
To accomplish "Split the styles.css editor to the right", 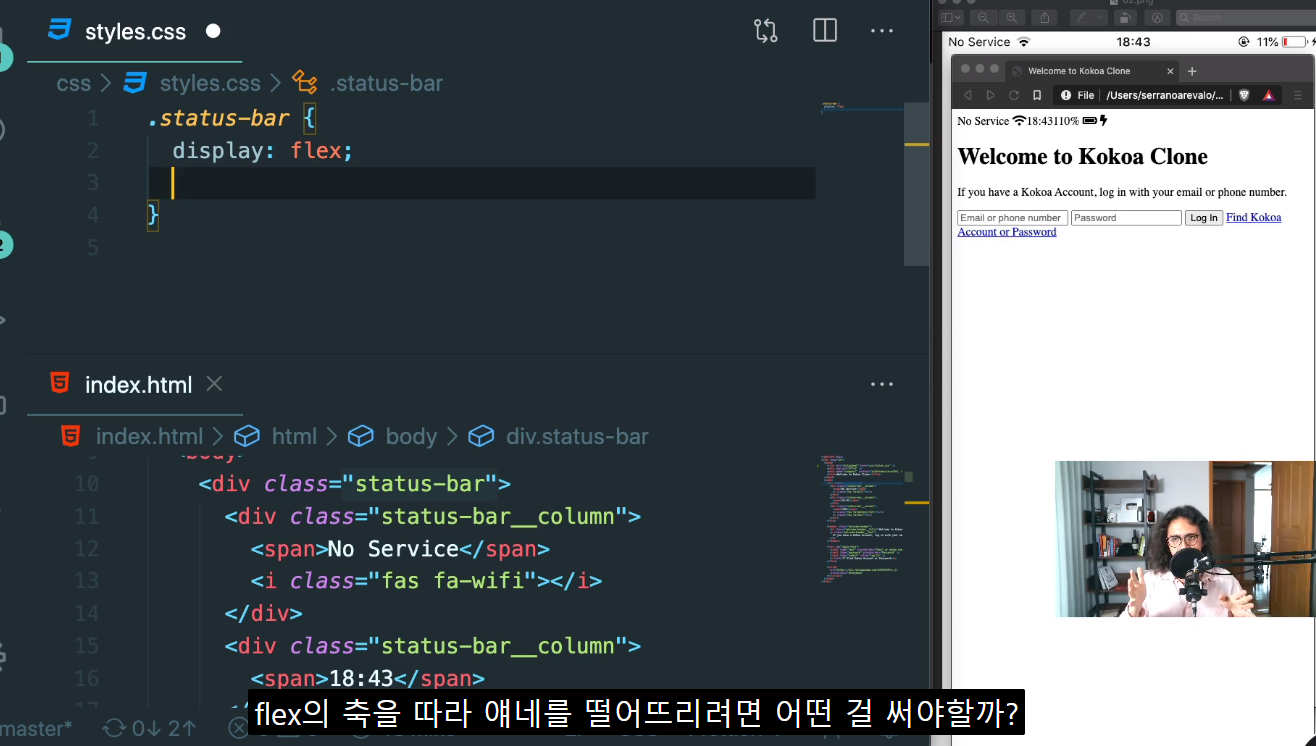I will 825,31.
